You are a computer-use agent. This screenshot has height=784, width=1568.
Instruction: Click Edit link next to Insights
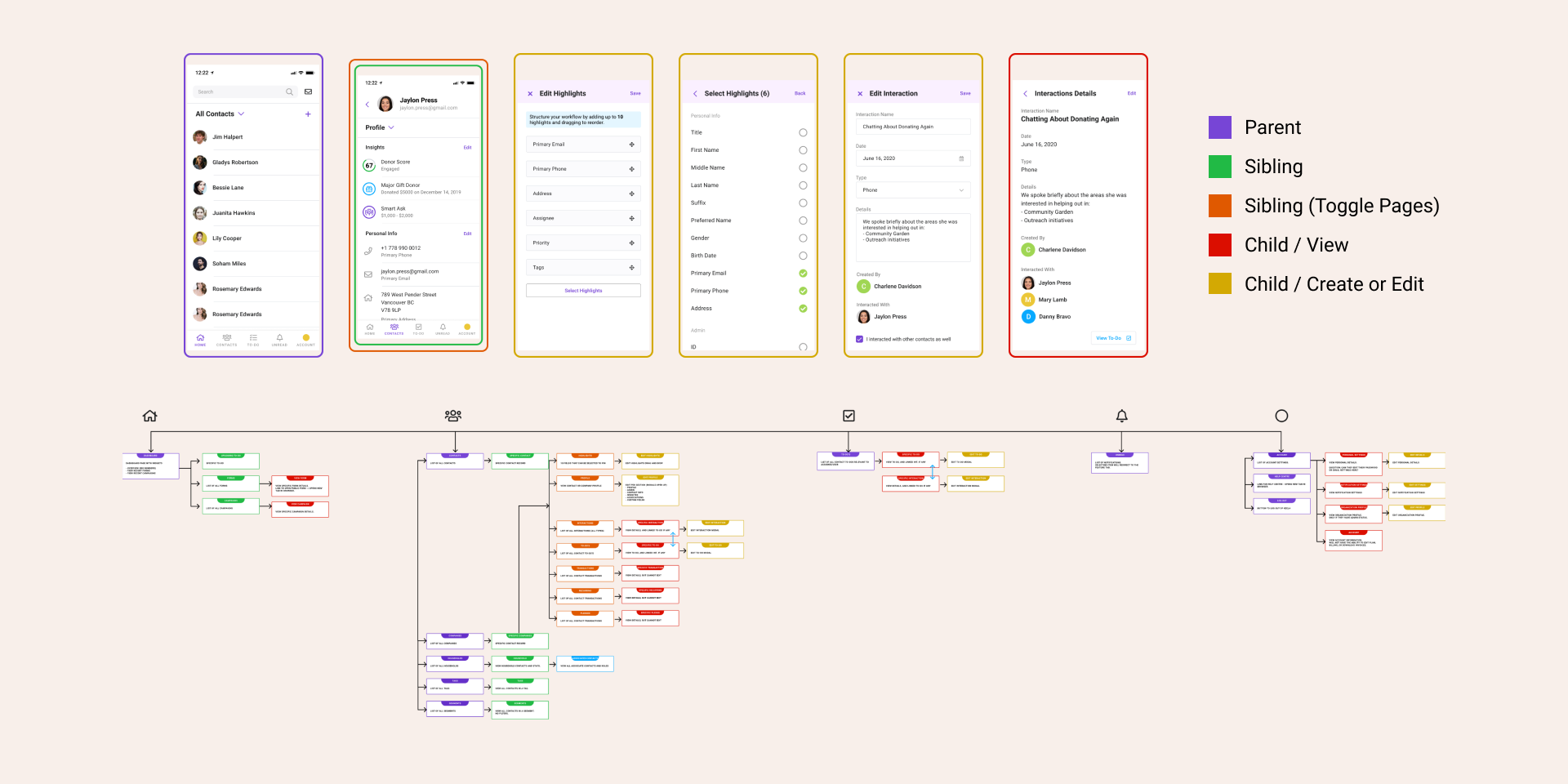pyautogui.click(x=467, y=148)
